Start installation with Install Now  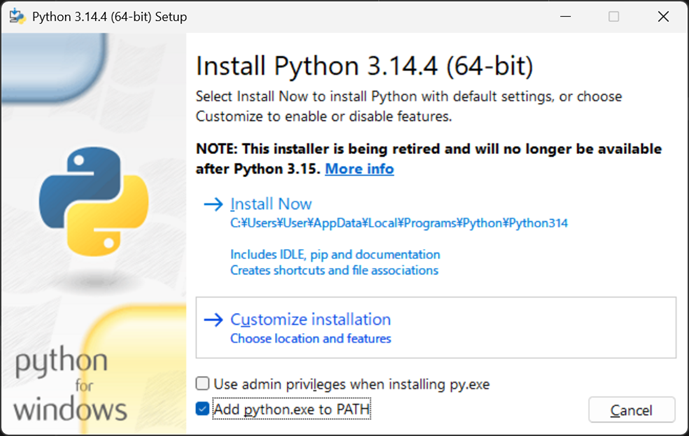point(271,203)
